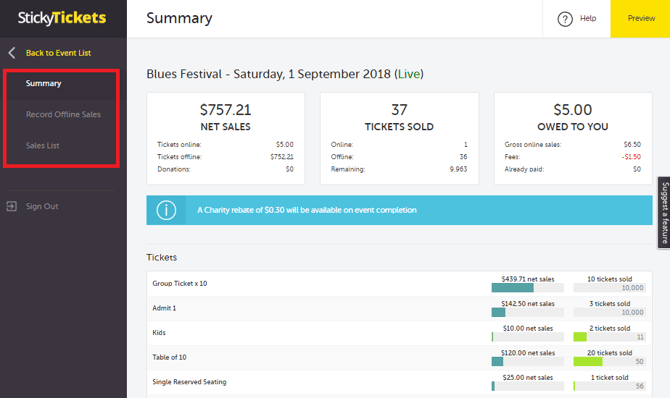Click the $757.21 Net Sales figure
The width and height of the screenshot is (670, 398).
(226, 110)
